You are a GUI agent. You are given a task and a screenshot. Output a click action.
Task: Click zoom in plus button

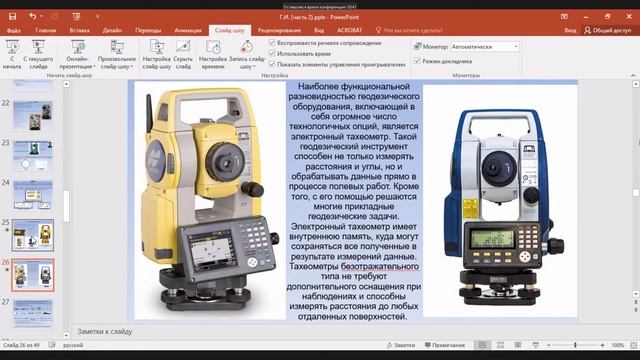[602, 345]
